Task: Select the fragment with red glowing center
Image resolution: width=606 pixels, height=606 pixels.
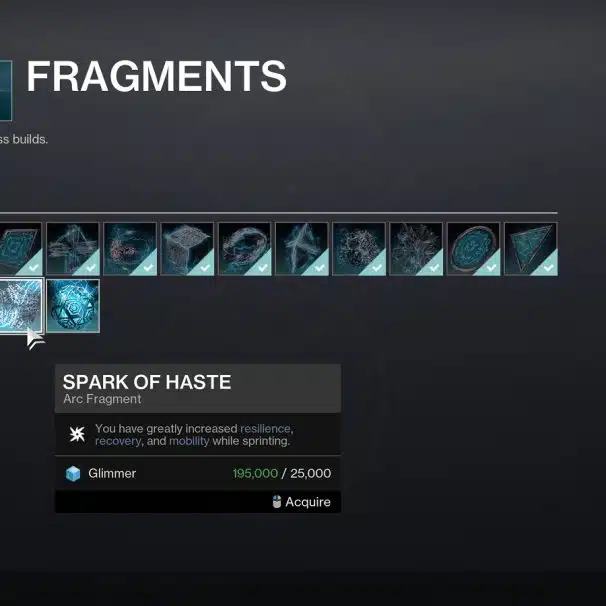Action: tap(130, 249)
